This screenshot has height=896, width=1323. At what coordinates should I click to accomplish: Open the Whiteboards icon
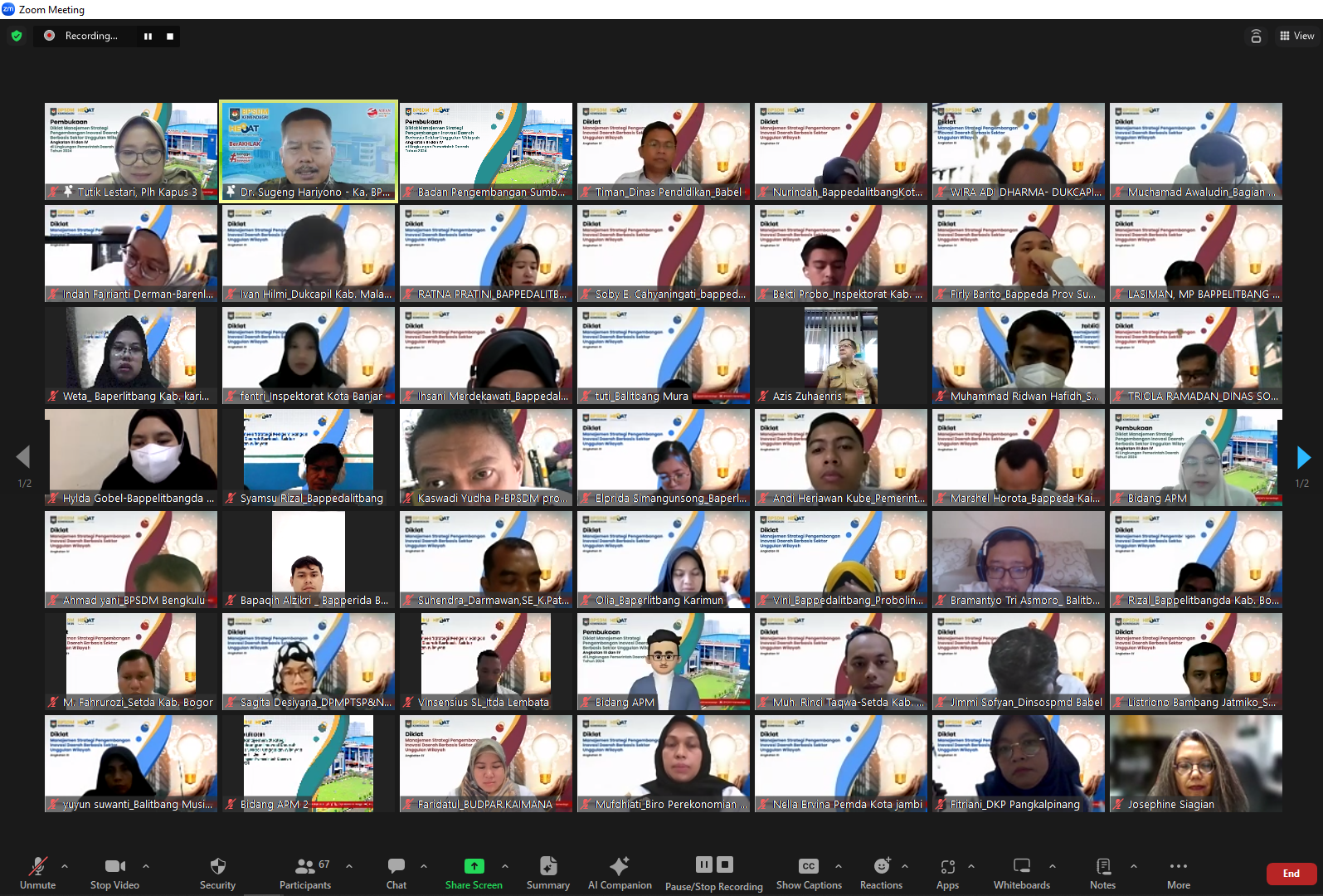click(x=1022, y=866)
